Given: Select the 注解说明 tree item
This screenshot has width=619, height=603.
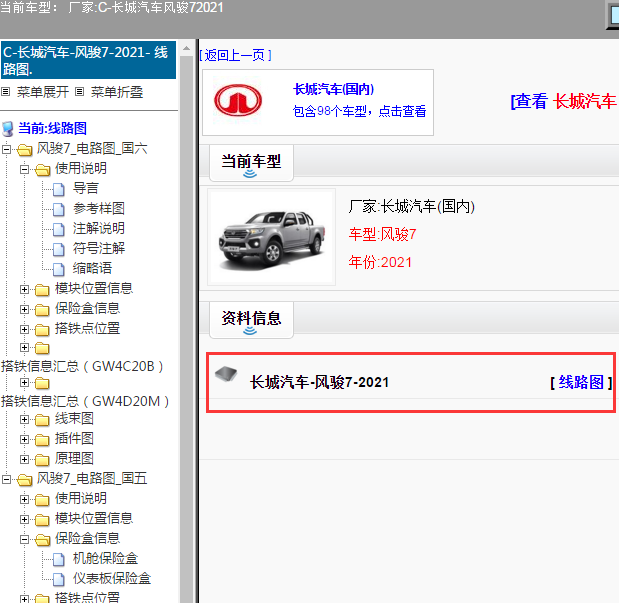Looking at the screenshot, I should pyautogui.click(x=99, y=228).
